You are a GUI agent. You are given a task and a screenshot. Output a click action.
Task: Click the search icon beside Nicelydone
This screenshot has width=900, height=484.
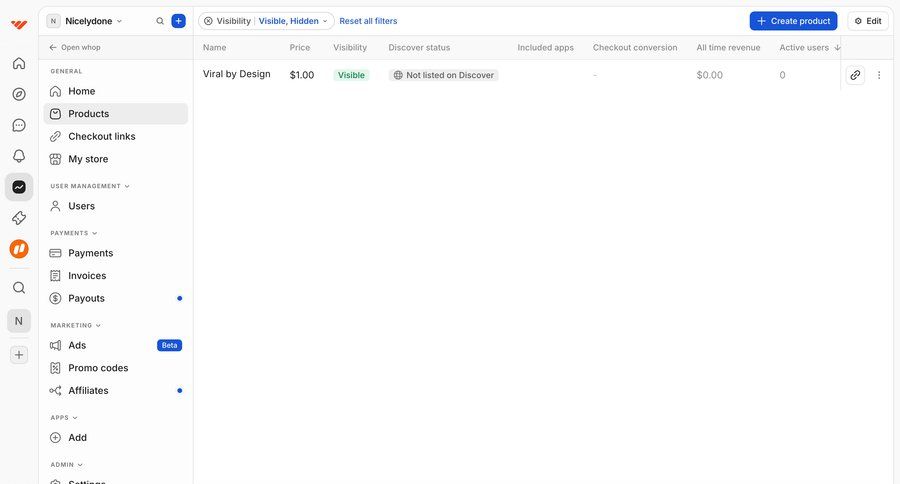pyautogui.click(x=160, y=21)
